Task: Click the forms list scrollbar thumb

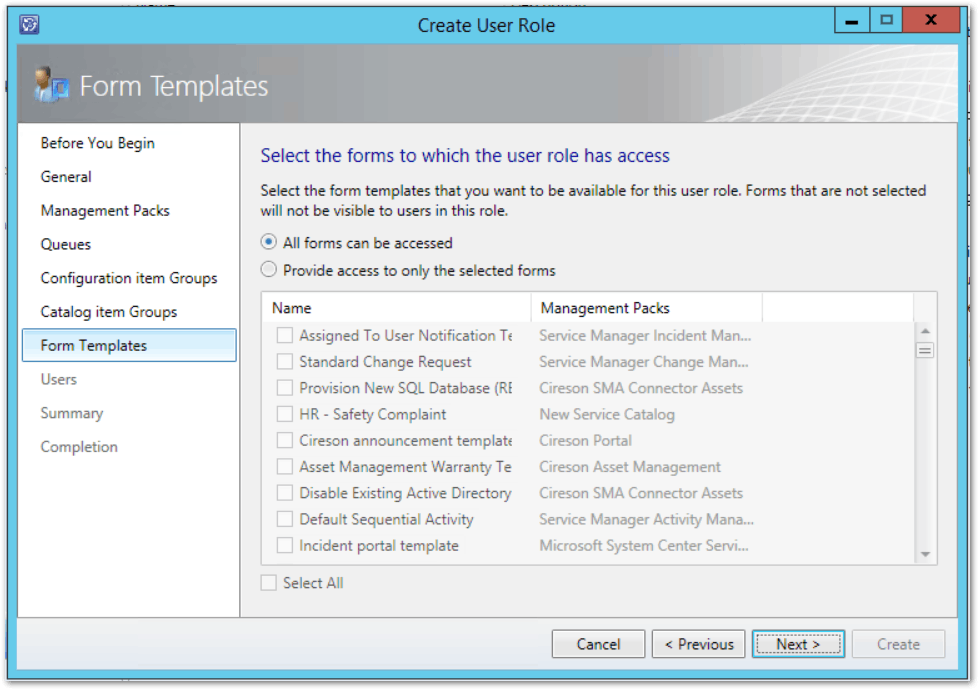Action: 925,350
